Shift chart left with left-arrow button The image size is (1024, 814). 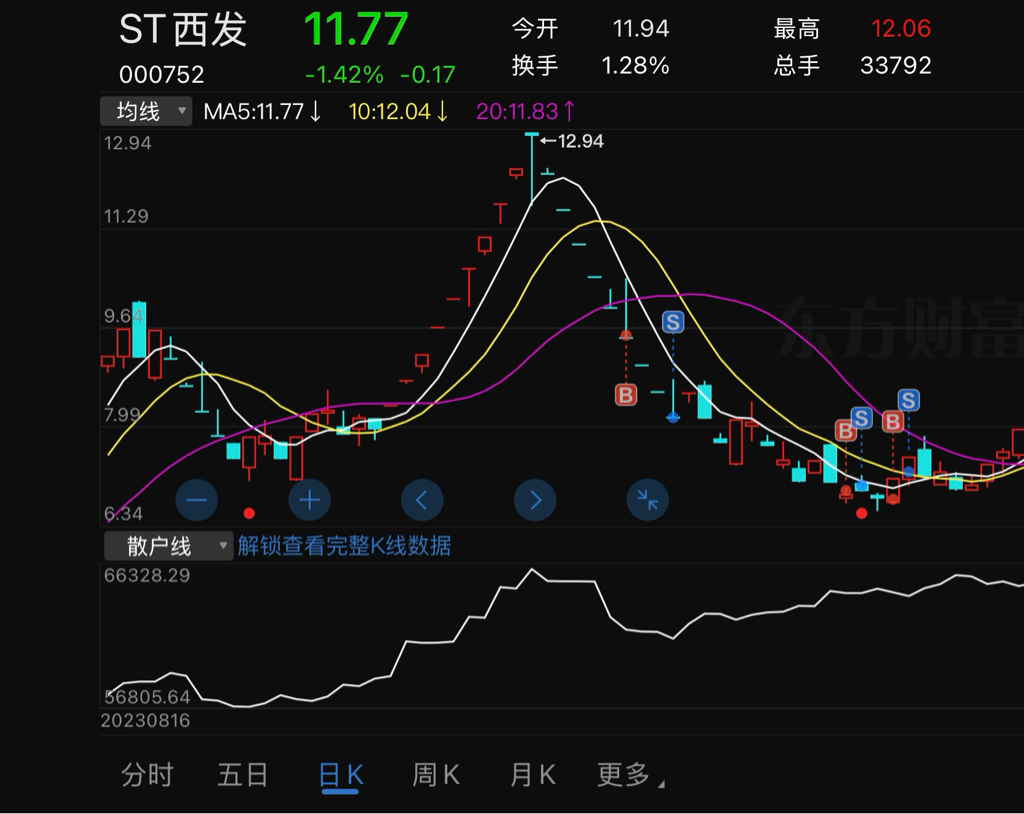pos(422,500)
